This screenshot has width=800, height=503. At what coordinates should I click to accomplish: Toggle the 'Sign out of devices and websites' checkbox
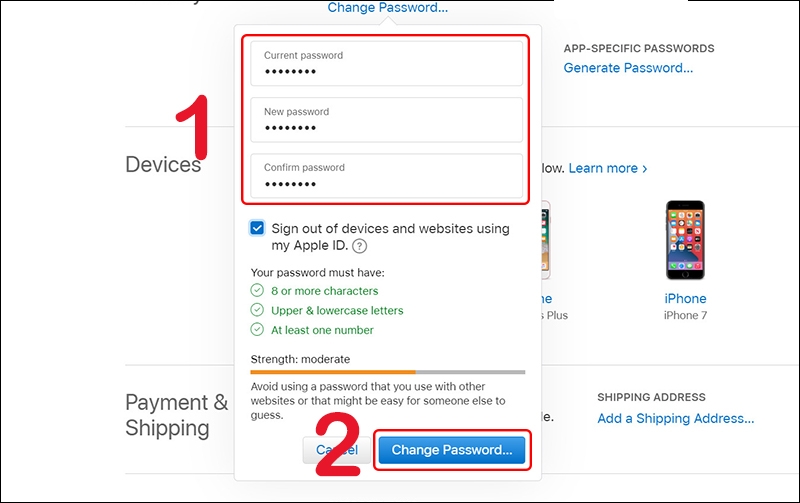tap(258, 229)
